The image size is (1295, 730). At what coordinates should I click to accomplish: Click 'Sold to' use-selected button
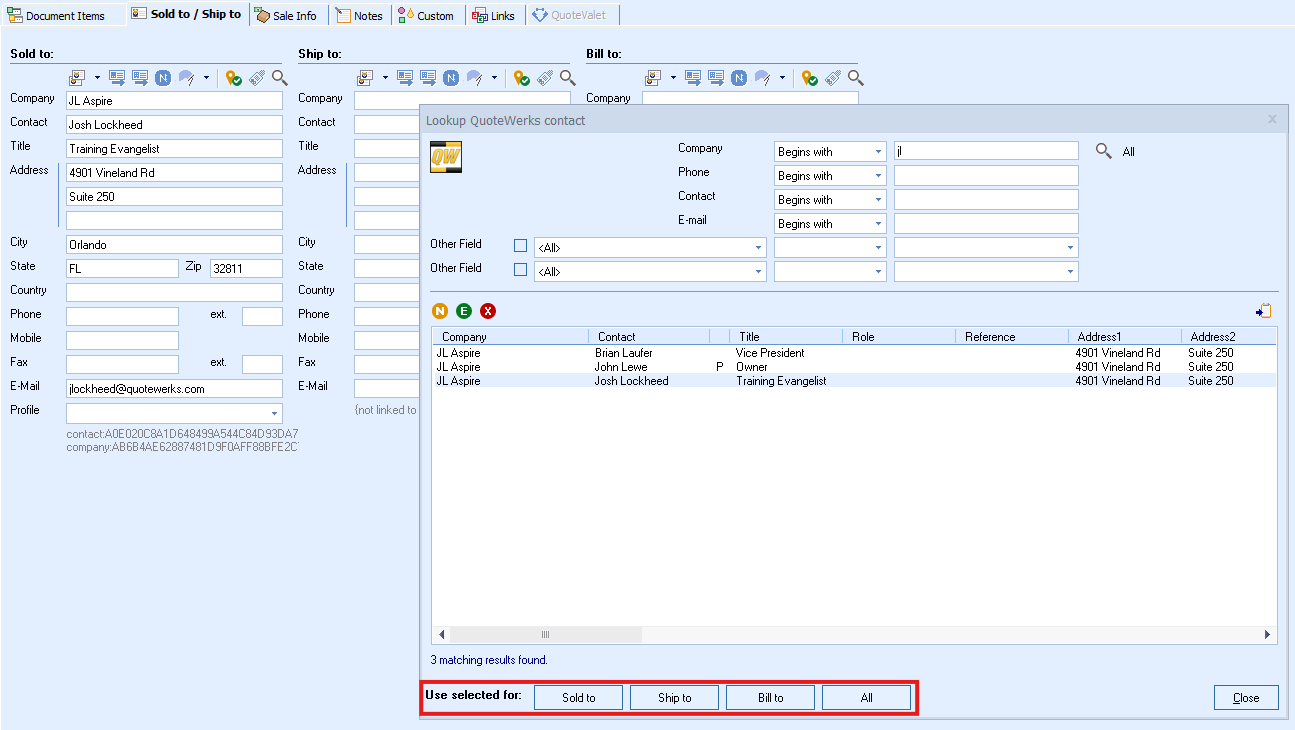(x=578, y=698)
